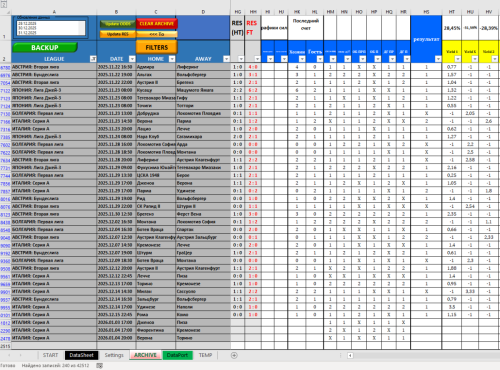Click the orange button below CLEAR ARCHIVE
Image resolution: width=500 pixels, height=370 pixels.
(157, 34)
